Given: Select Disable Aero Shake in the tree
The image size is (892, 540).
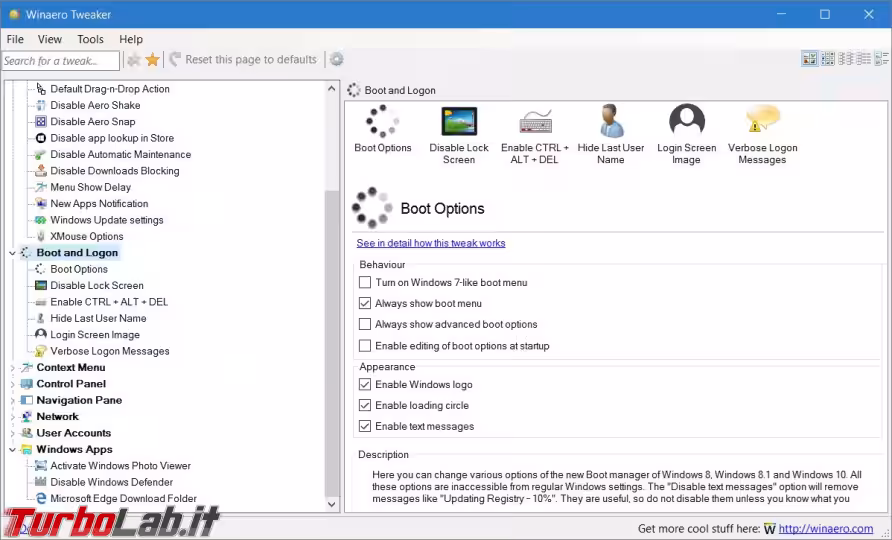Looking at the screenshot, I should 95,105.
